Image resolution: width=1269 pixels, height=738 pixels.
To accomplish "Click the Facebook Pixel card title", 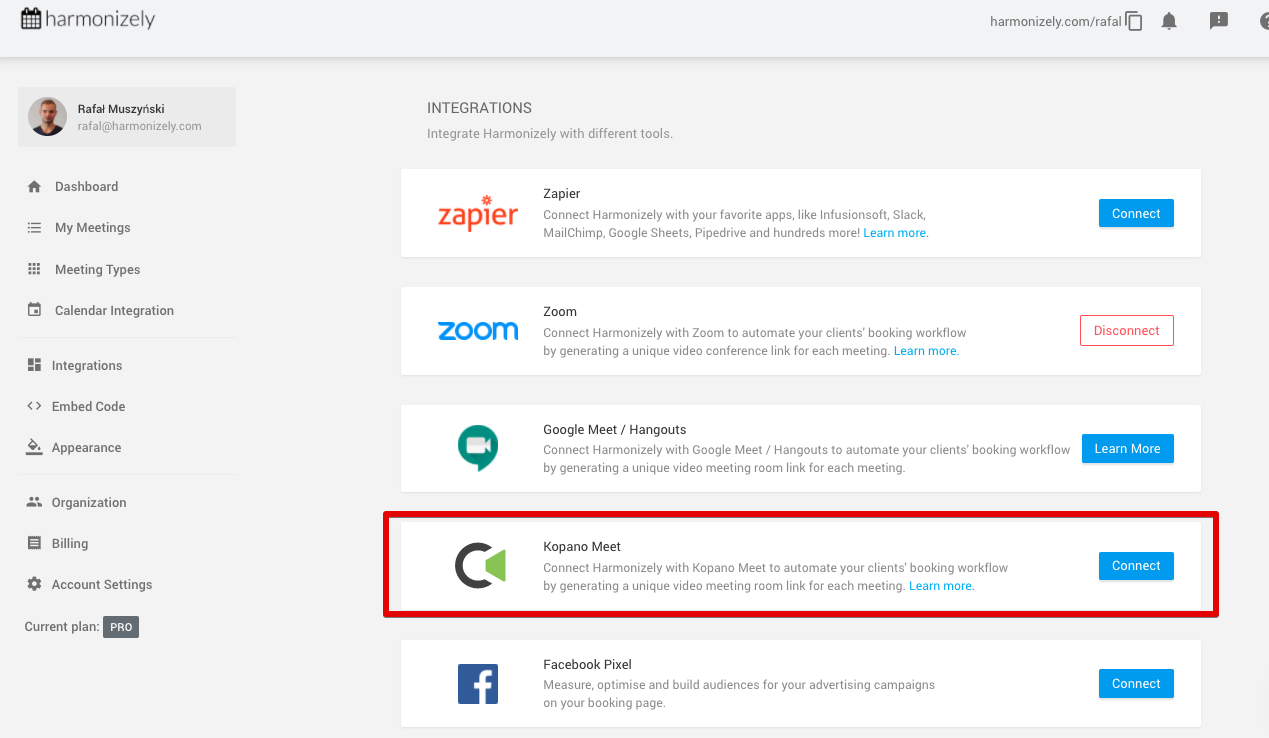I will tap(587, 665).
